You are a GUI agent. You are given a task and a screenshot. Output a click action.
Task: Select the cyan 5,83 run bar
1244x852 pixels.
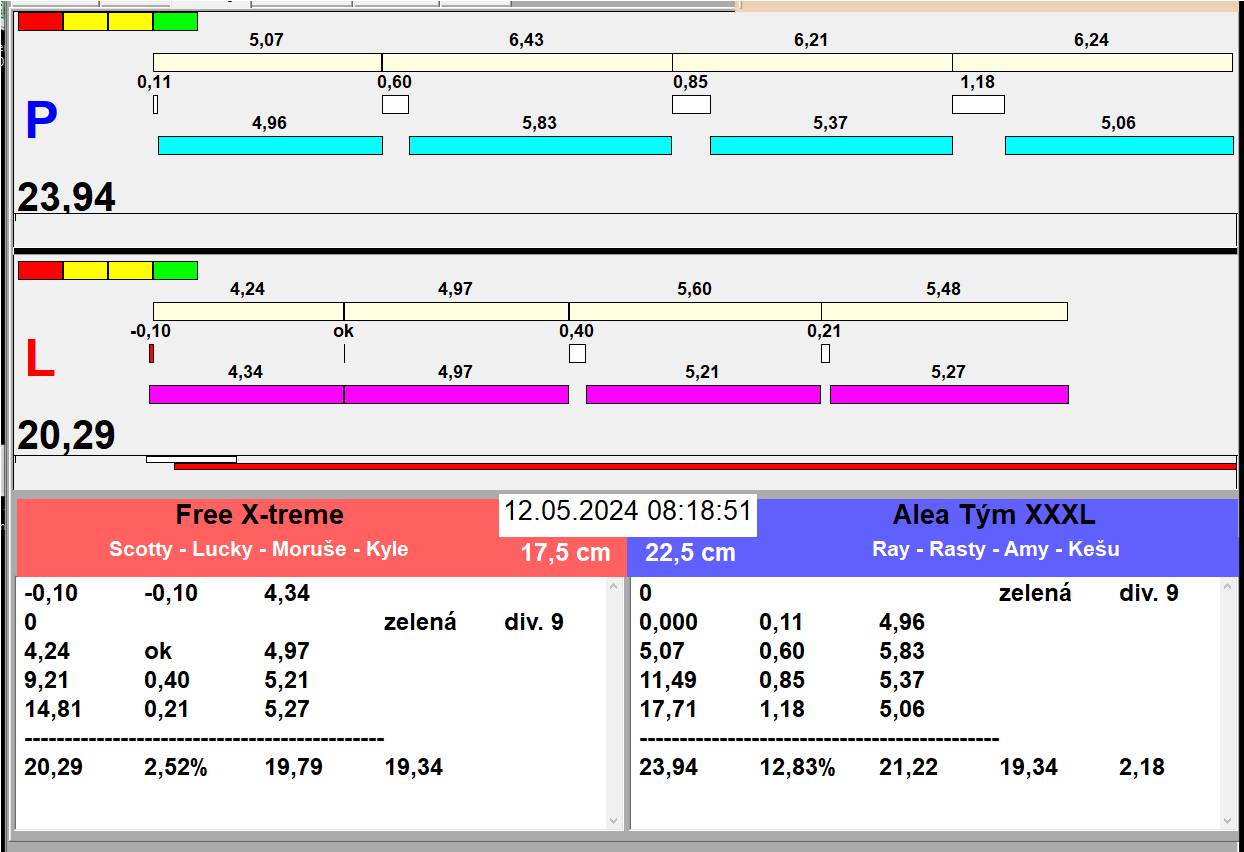(x=540, y=146)
